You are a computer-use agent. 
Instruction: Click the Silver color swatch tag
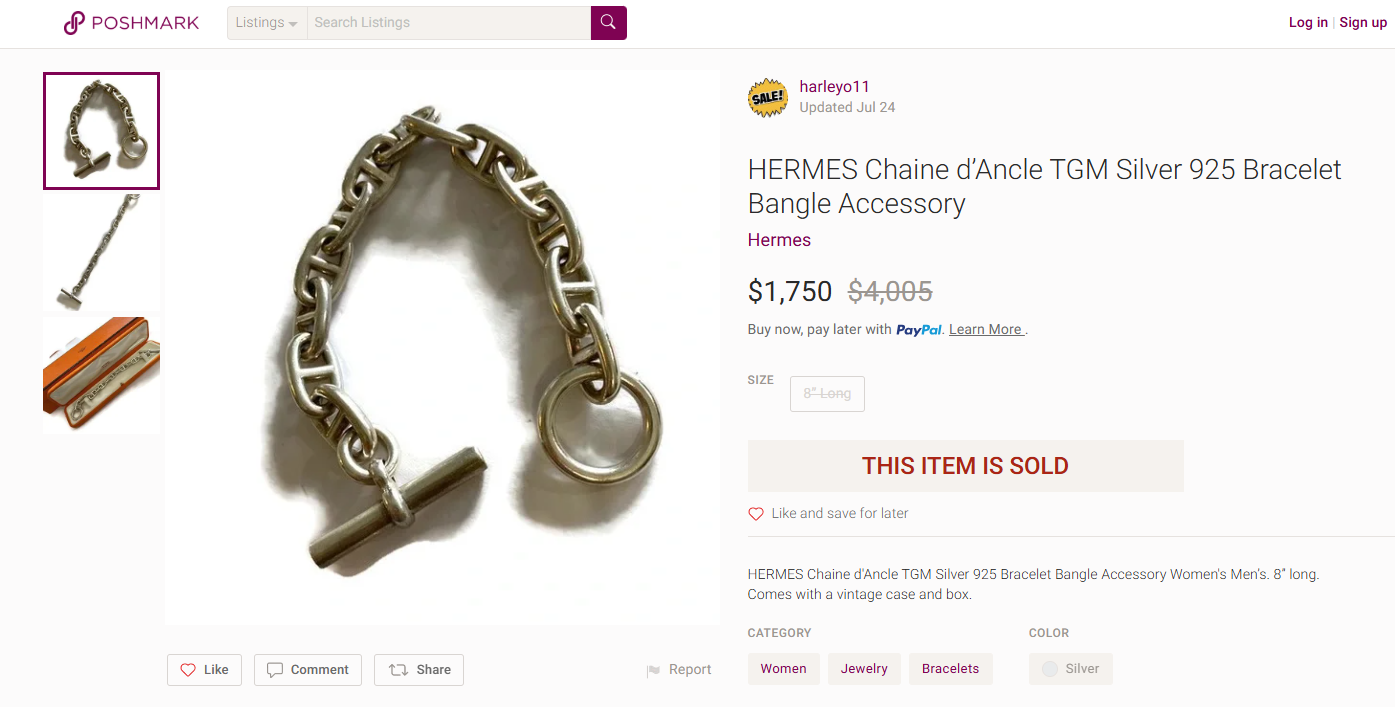click(x=1070, y=669)
